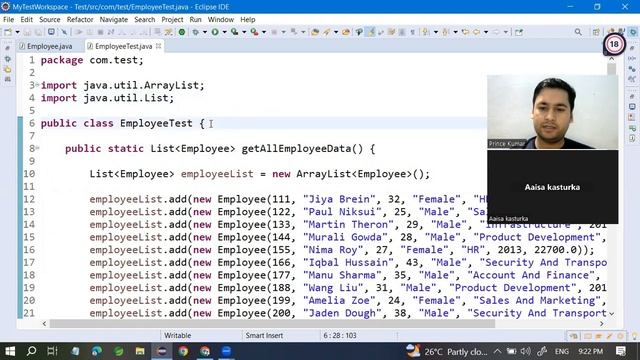Open the Navigate menu
The width and height of the screenshot is (640, 360).
[x=114, y=19]
